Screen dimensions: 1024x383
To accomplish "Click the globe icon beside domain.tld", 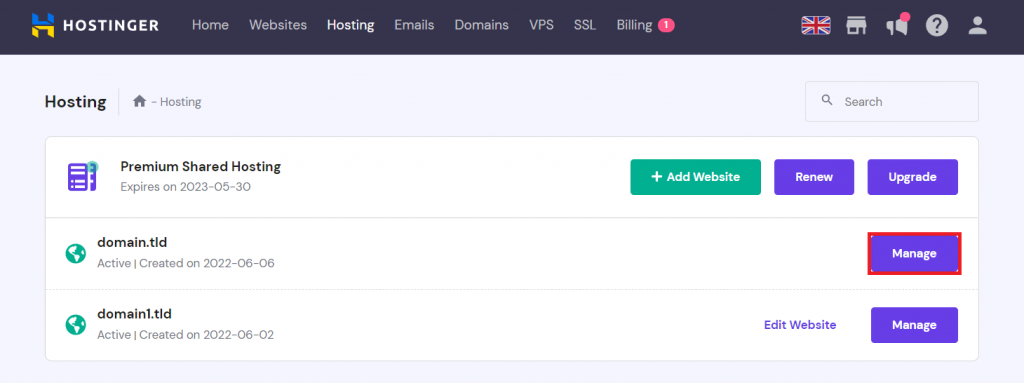I will 76,254.
